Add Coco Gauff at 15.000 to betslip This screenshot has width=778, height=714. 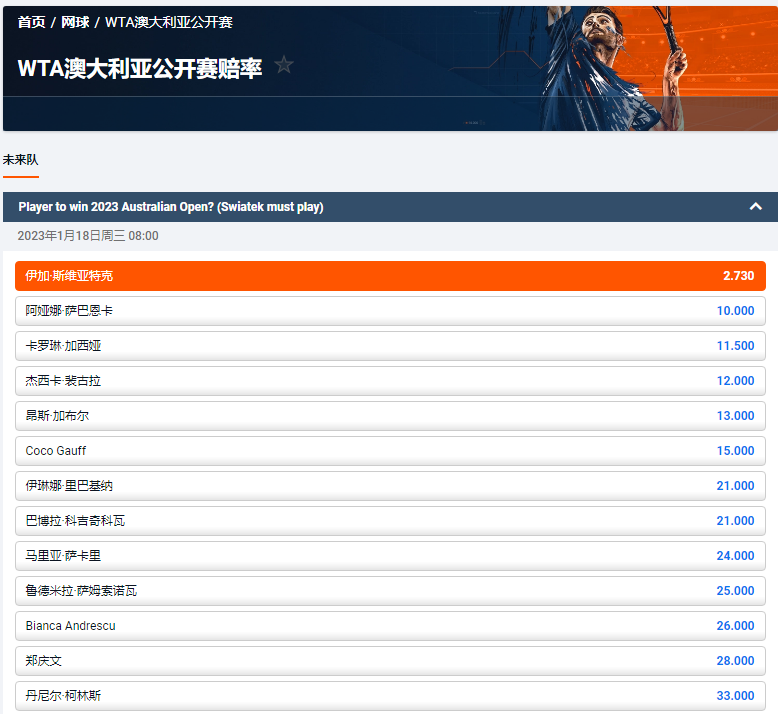click(x=390, y=451)
